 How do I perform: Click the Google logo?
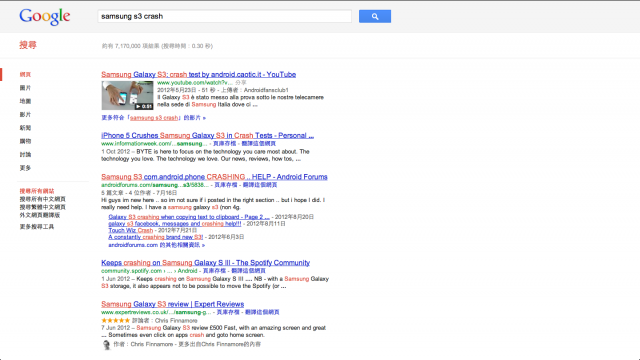tap(44, 17)
